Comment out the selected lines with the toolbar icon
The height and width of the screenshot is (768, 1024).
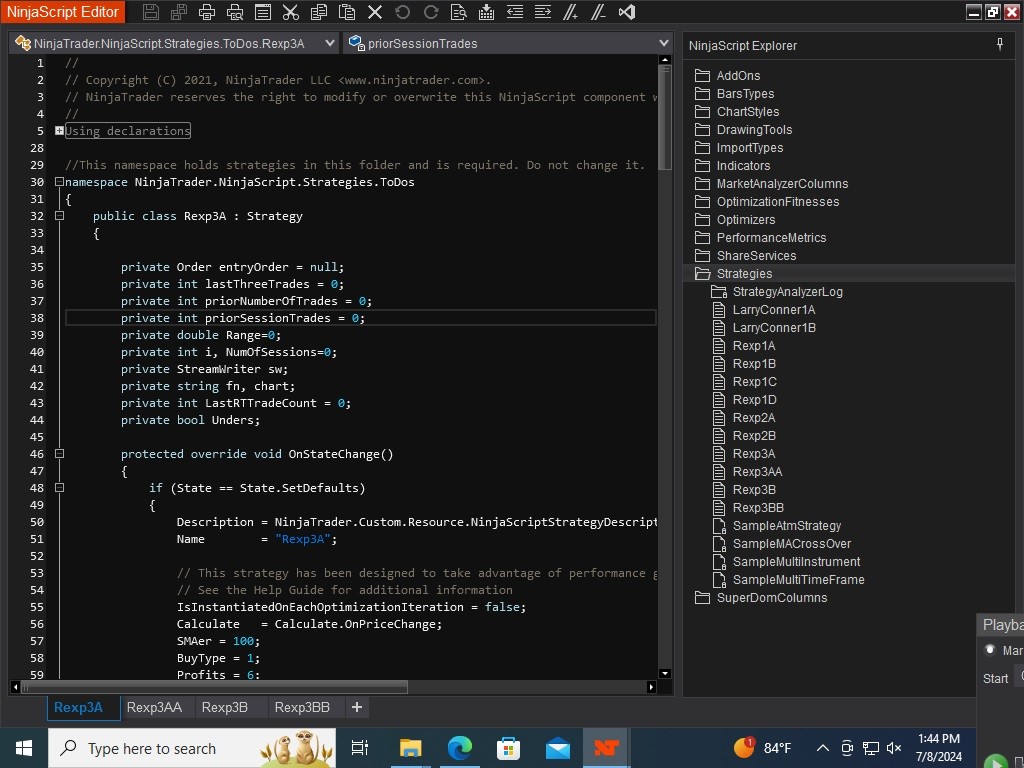(x=571, y=12)
